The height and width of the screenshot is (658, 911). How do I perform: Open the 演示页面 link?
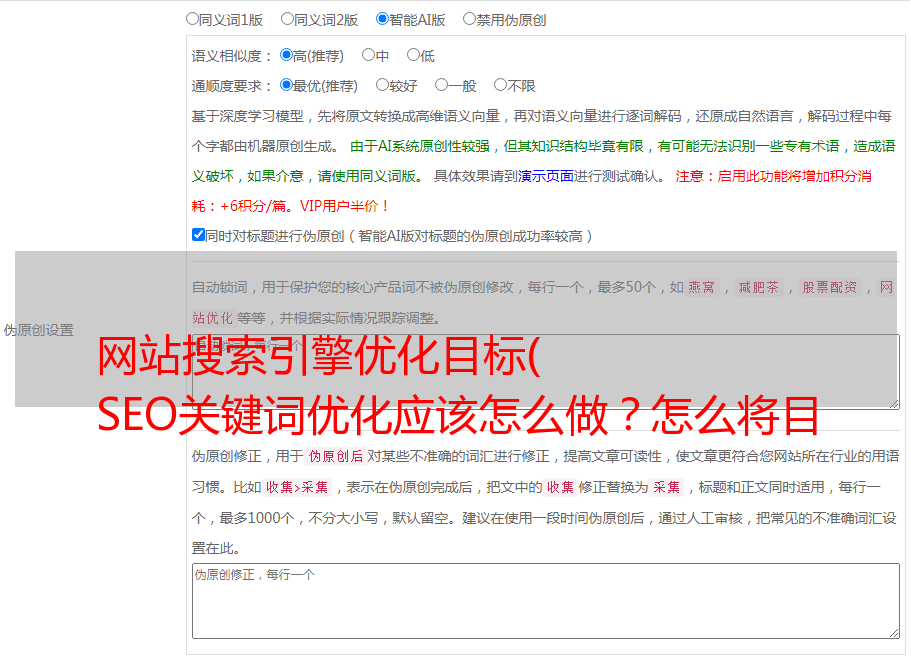pyautogui.click(x=546, y=176)
